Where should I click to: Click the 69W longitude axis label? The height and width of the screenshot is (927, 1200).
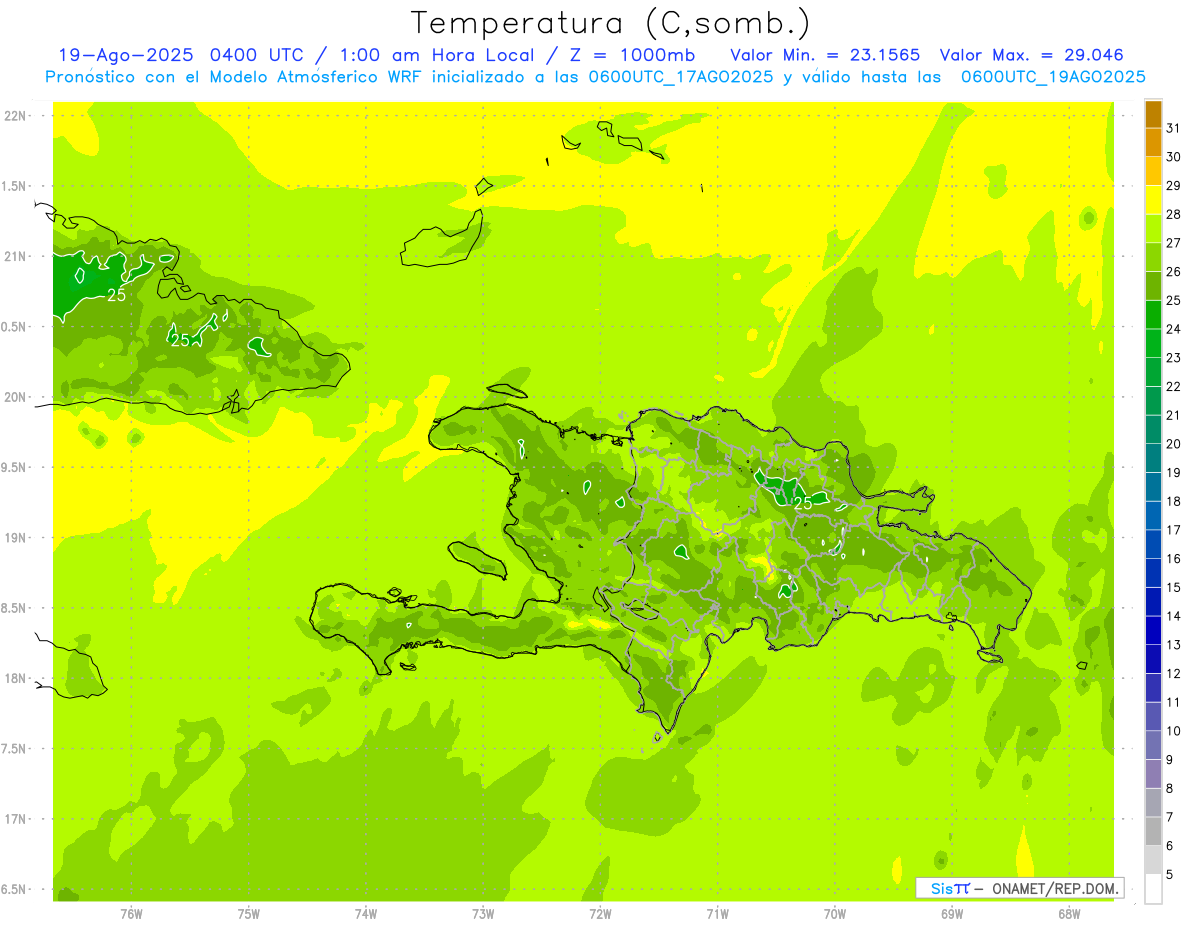point(952,914)
